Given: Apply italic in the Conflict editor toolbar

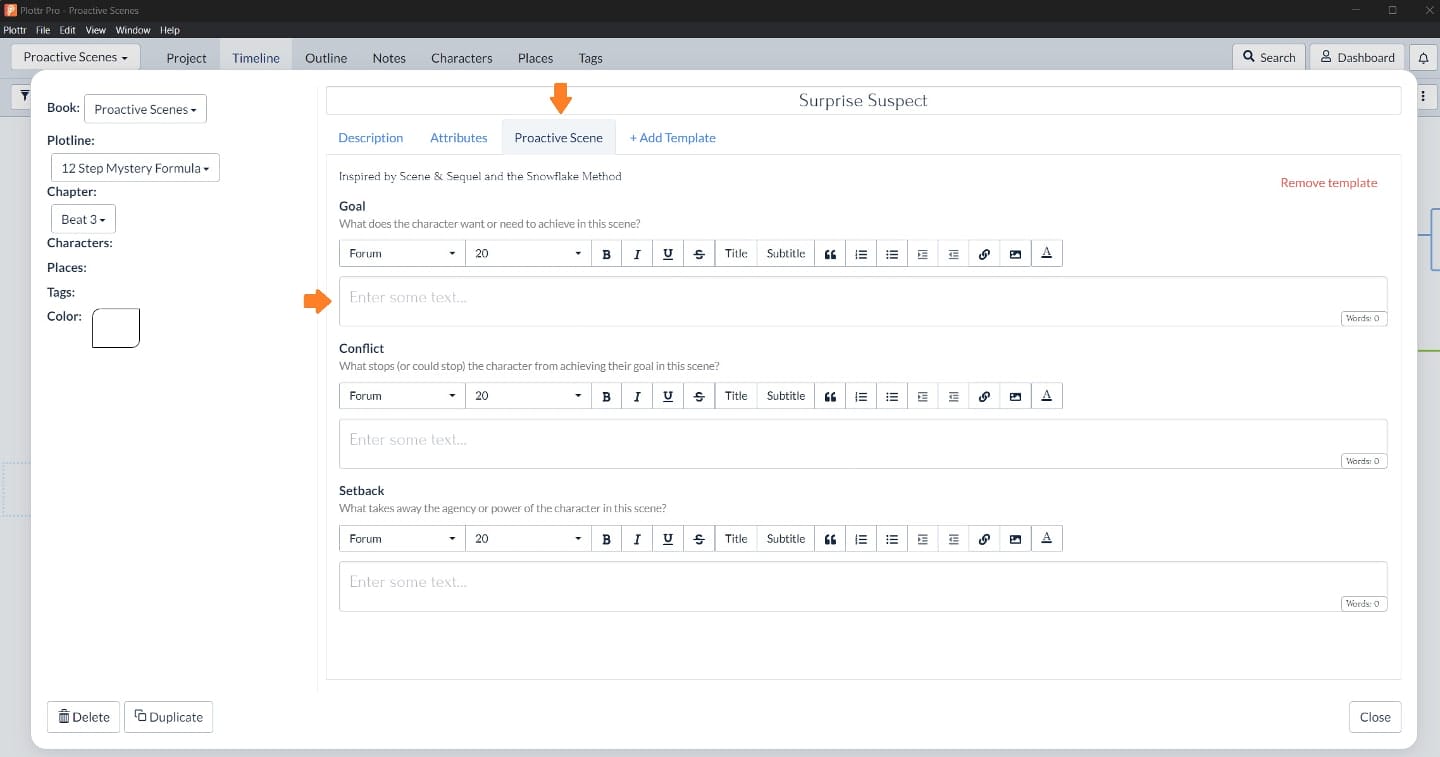Looking at the screenshot, I should click(x=637, y=397).
